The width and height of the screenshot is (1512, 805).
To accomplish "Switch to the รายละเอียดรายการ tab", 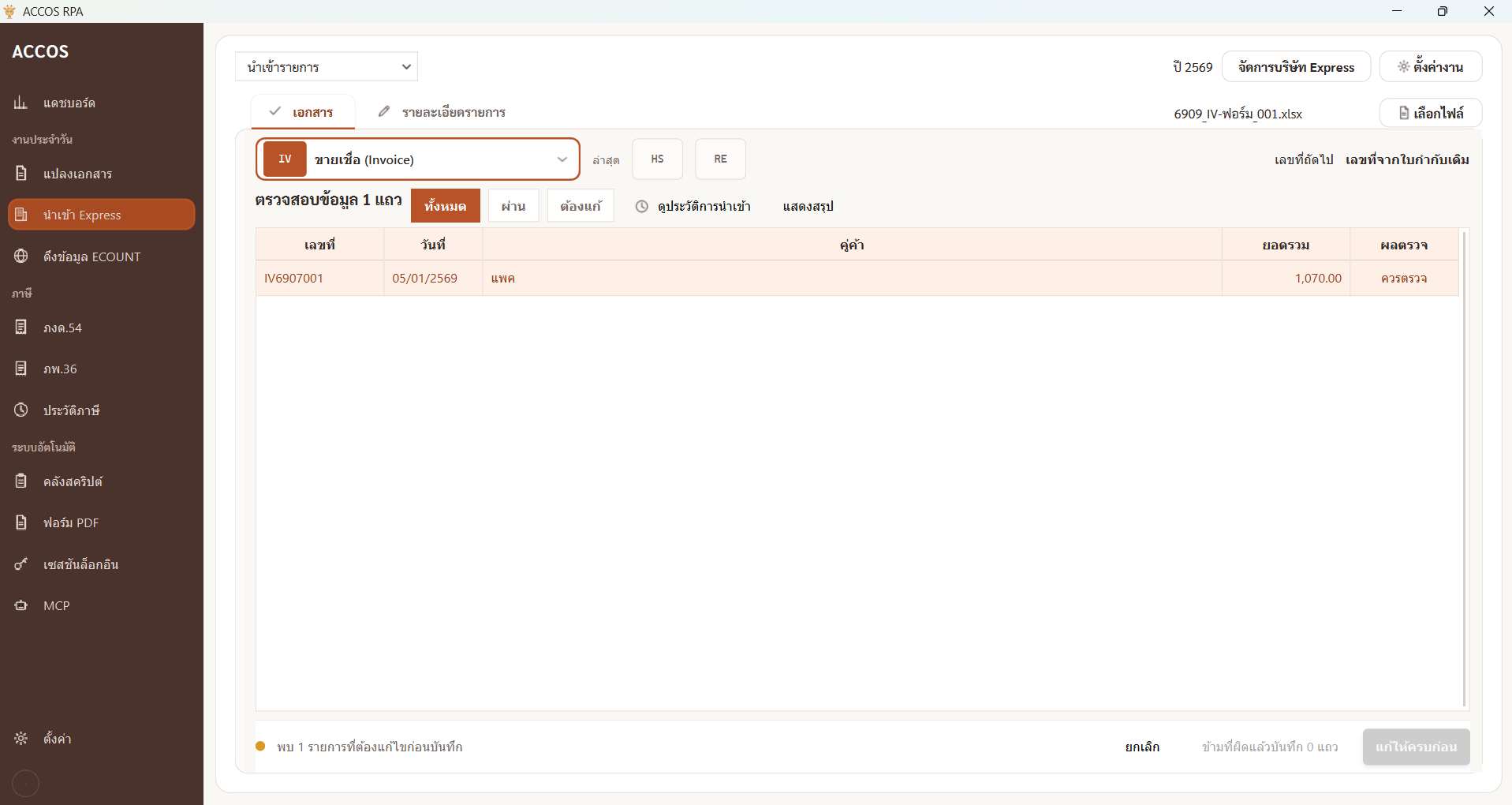I will pos(442,112).
